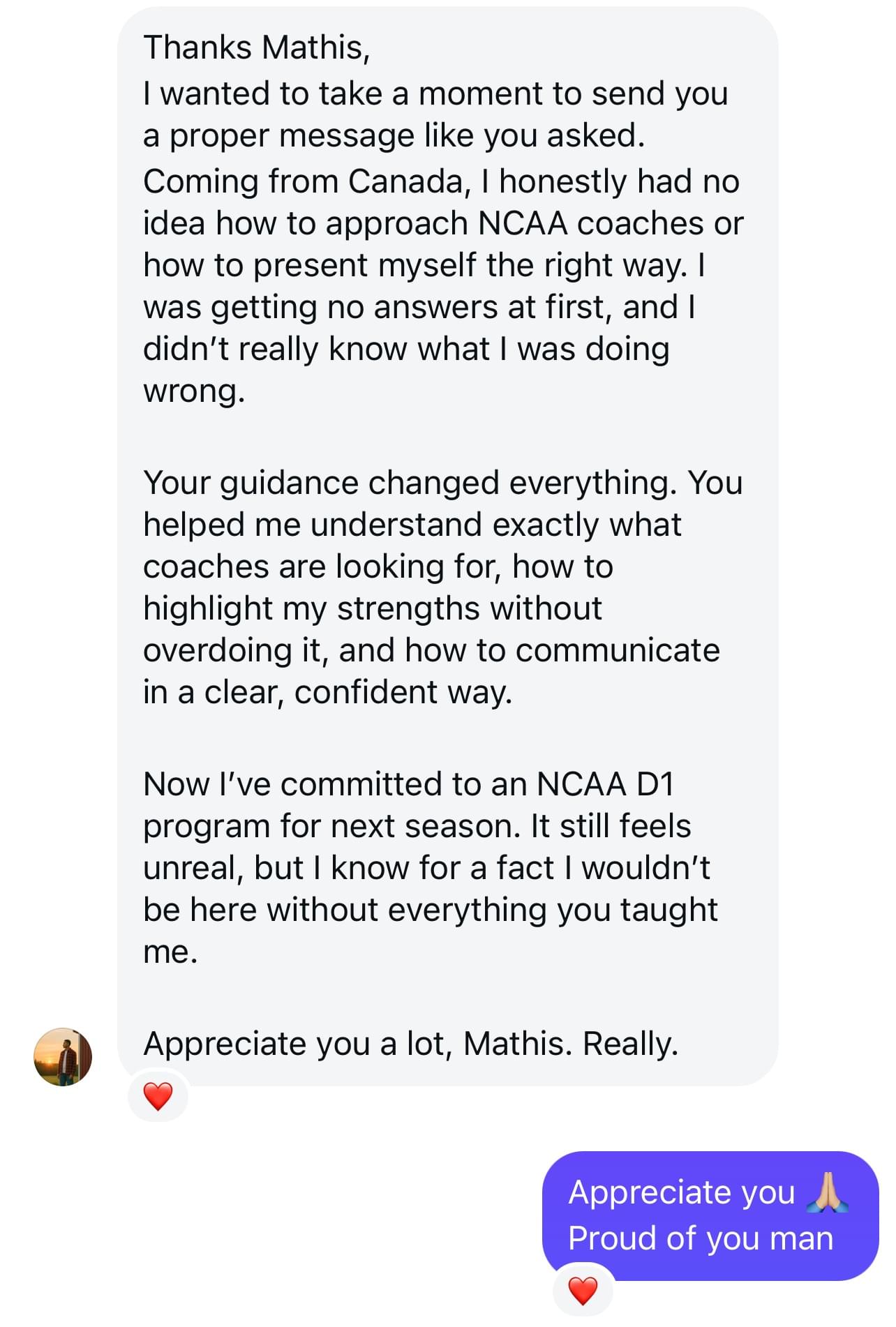Click "Appreciate you a lot, Mathis. Really."
The width and height of the screenshot is (896, 1327).
(x=410, y=1043)
